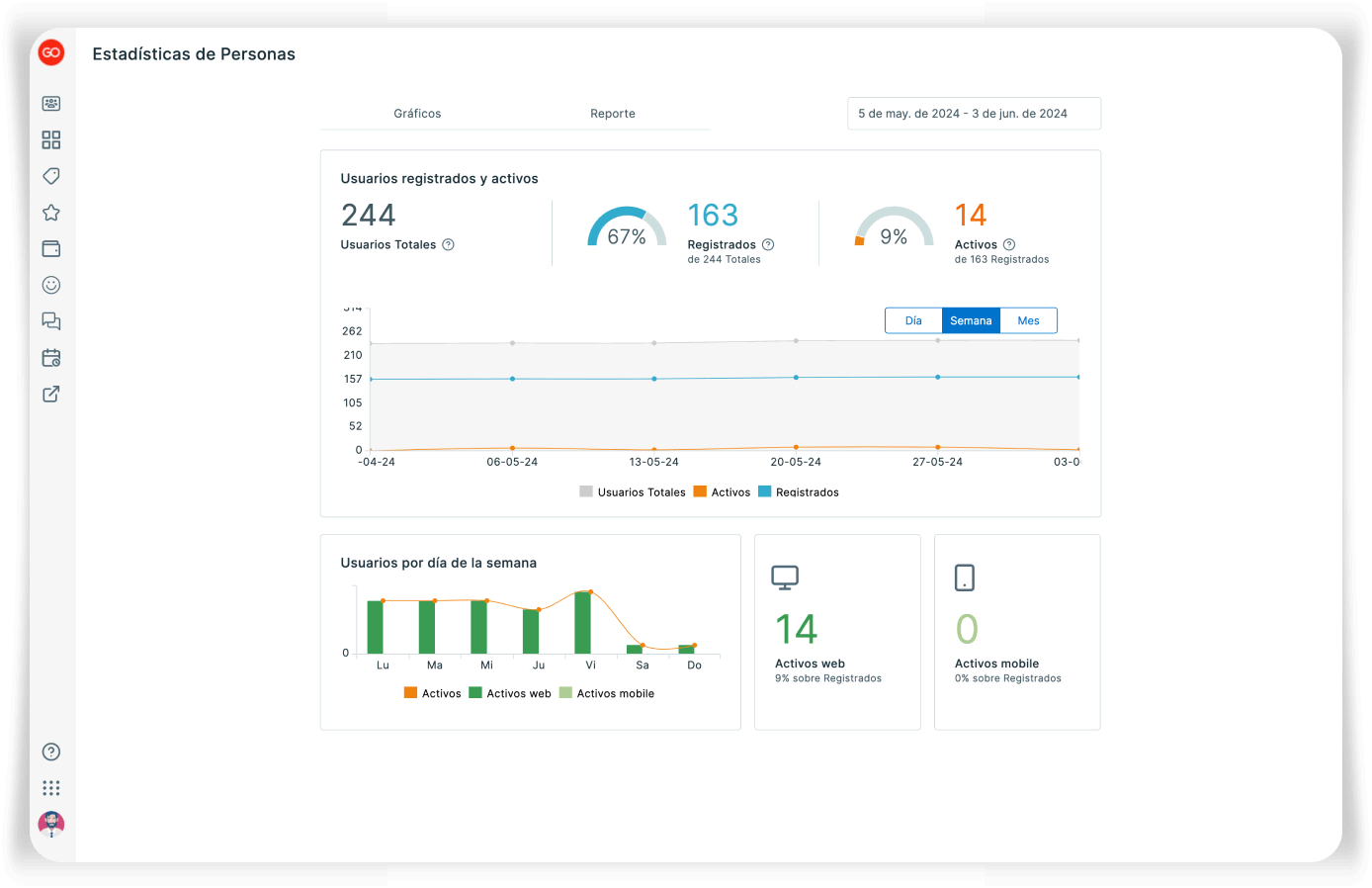Open the apps dot grid sidebar icon
1372x888 pixels.
coord(51,788)
